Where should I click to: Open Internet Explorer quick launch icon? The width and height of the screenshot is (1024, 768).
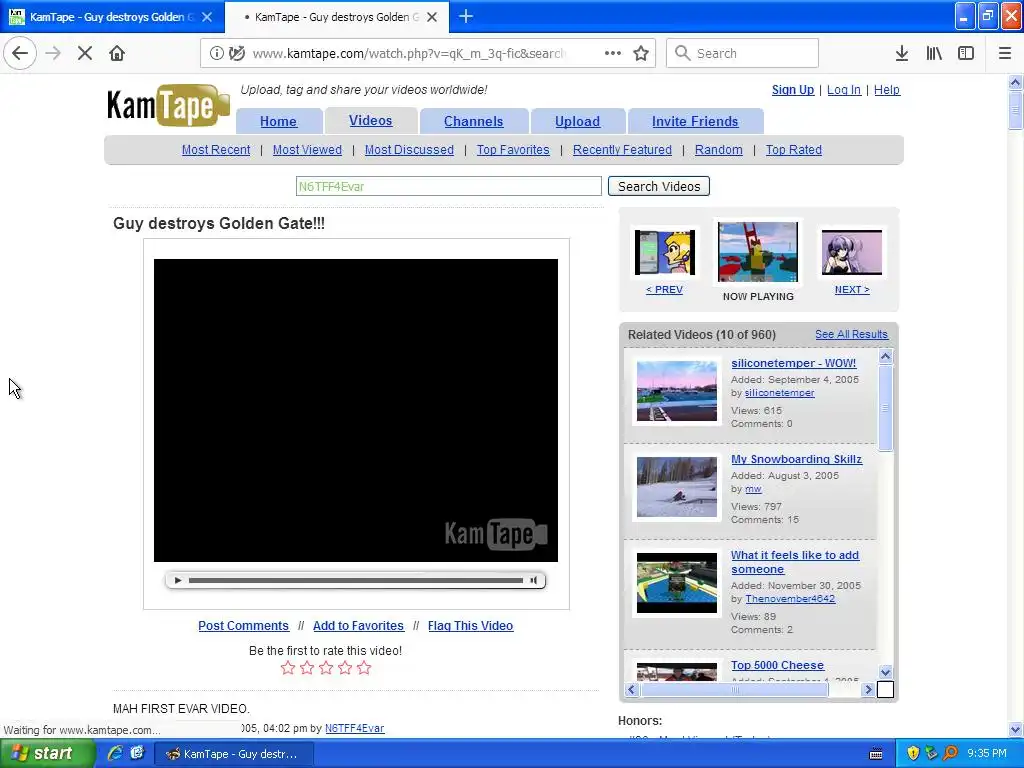(x=115, y=753)
